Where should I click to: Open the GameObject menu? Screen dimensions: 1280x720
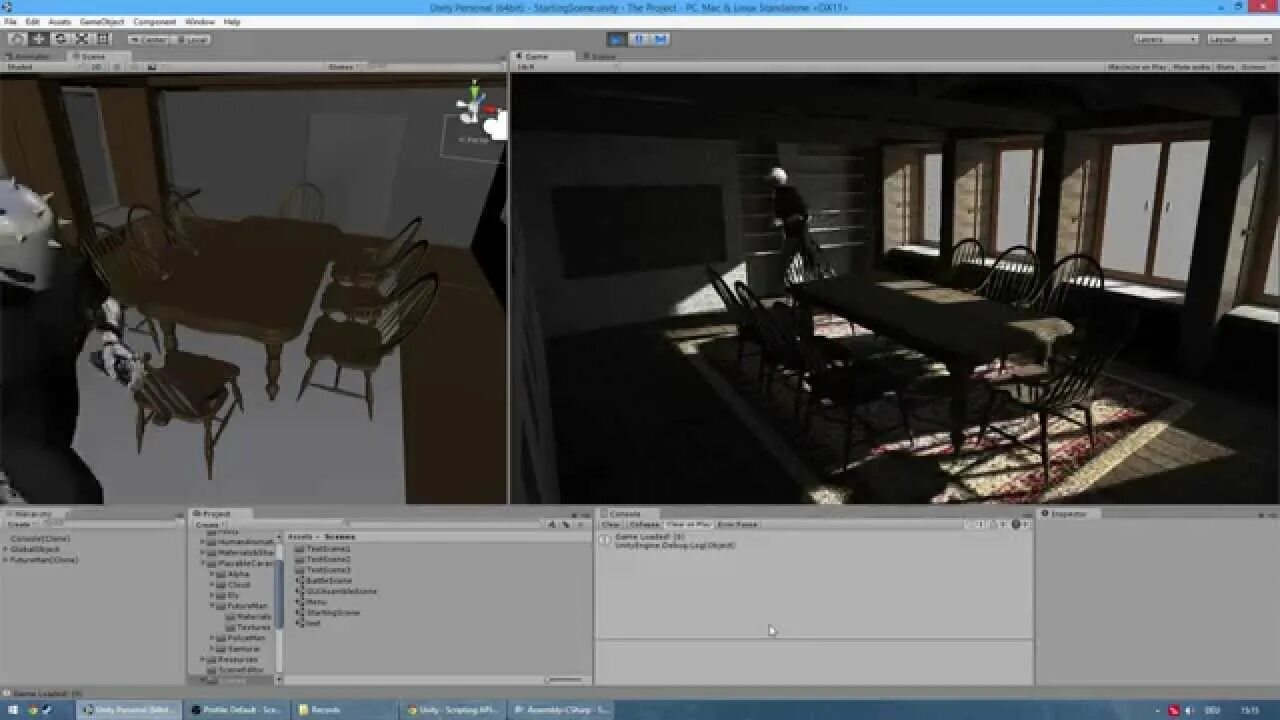[102, 21]
